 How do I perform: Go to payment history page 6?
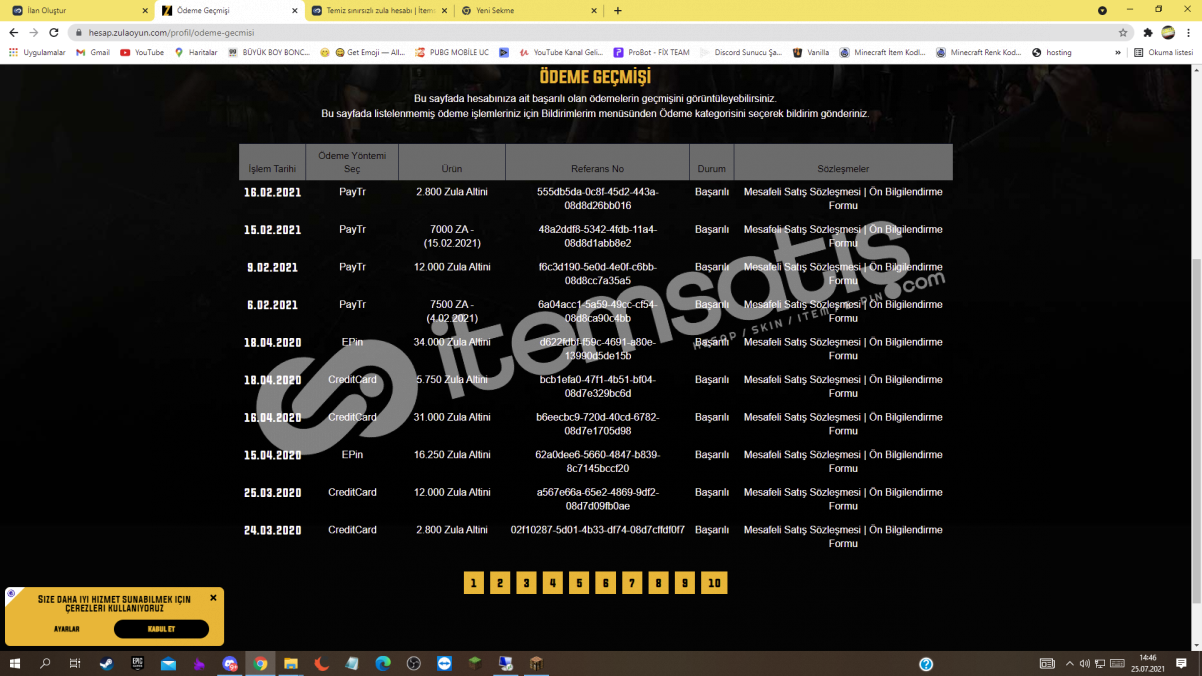pyautogui.click(x=605, y=583)
